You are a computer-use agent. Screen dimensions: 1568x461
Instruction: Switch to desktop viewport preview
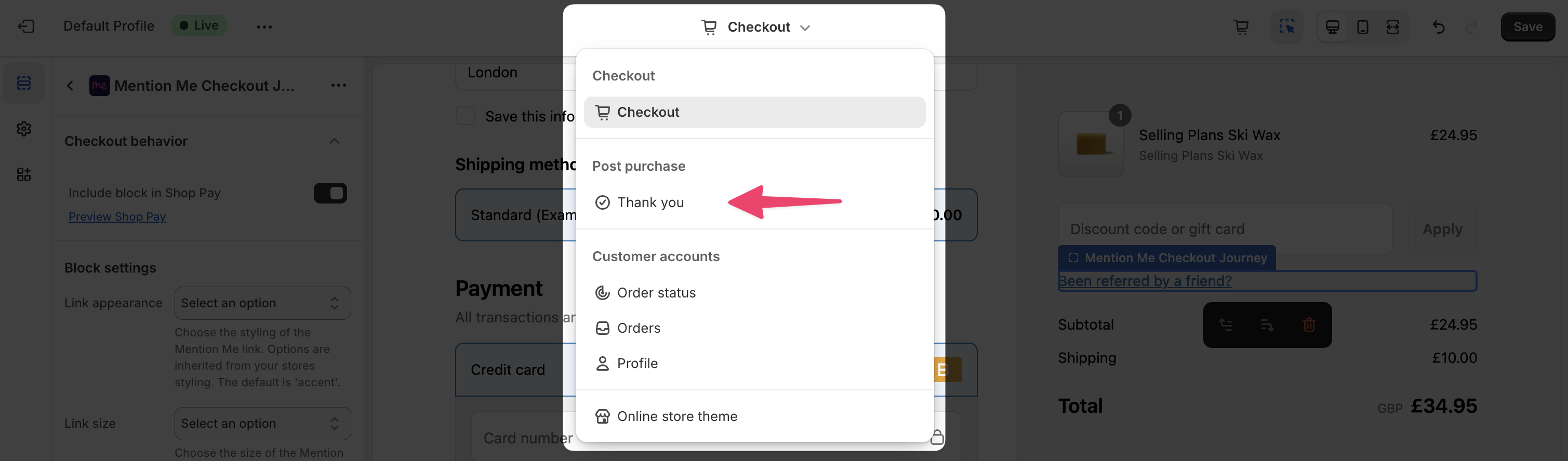click(x=1333, y=27)
